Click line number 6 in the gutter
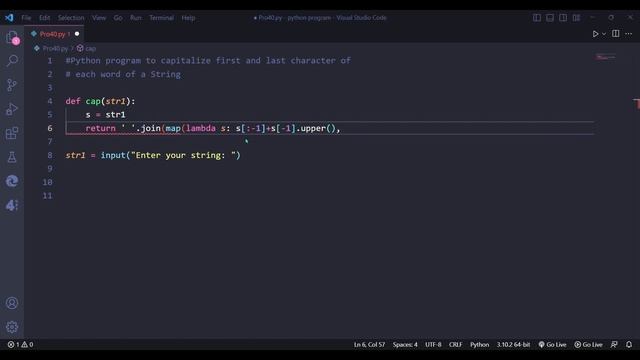 coord(50,128)
